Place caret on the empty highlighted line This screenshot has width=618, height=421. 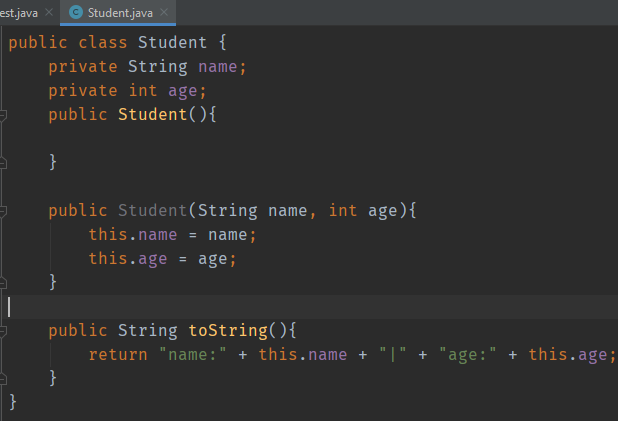pyautogui.click(x=309, y=307)
